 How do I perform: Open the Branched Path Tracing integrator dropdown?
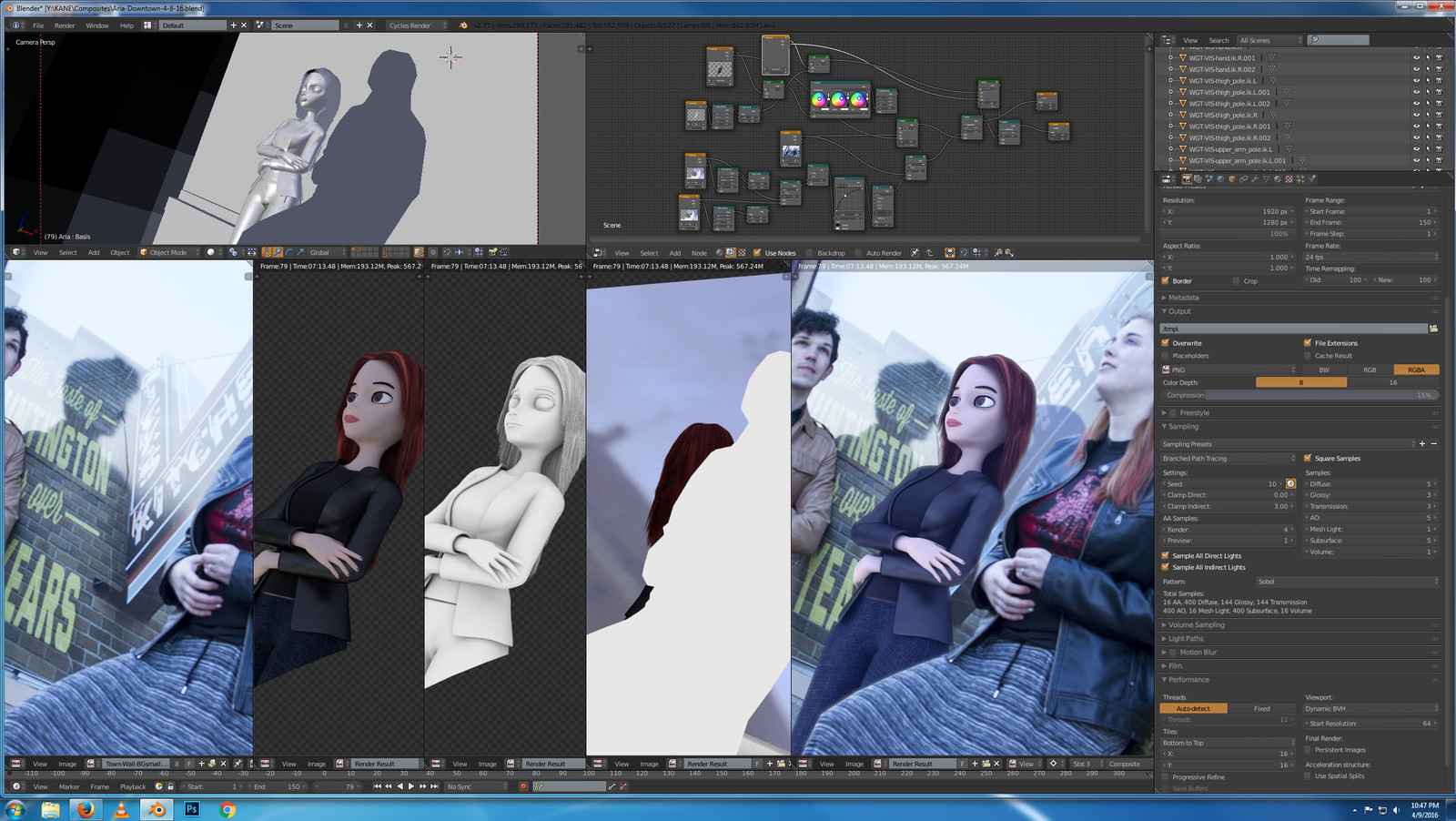[1228, 458]
